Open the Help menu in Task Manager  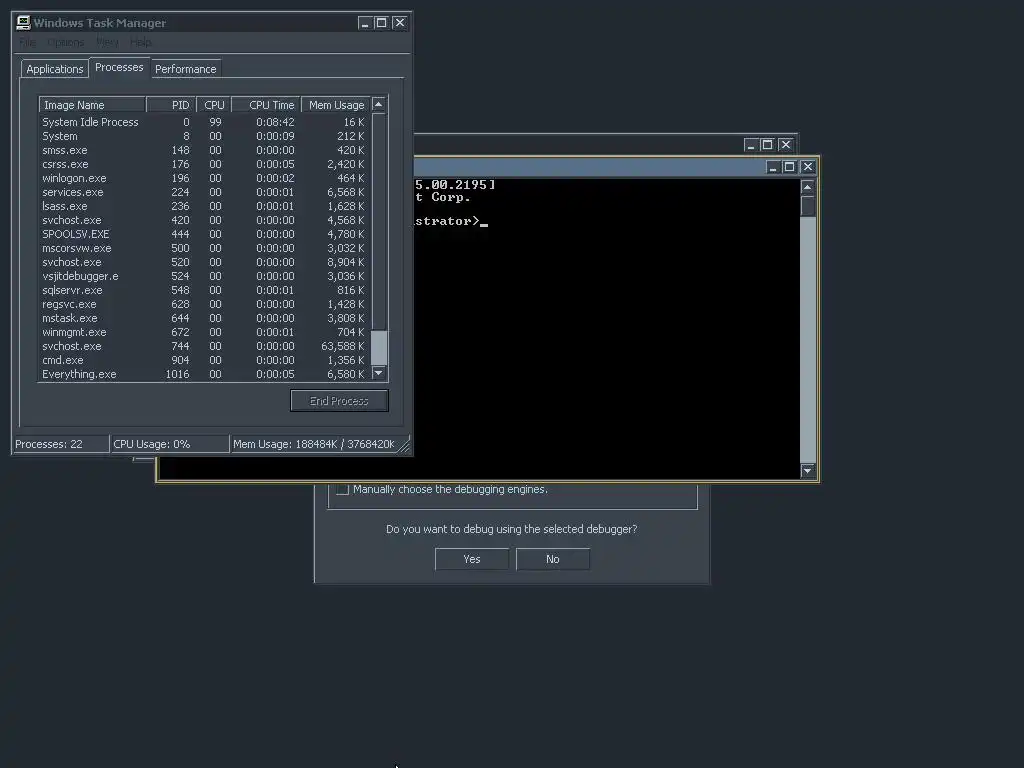point(140,42)
